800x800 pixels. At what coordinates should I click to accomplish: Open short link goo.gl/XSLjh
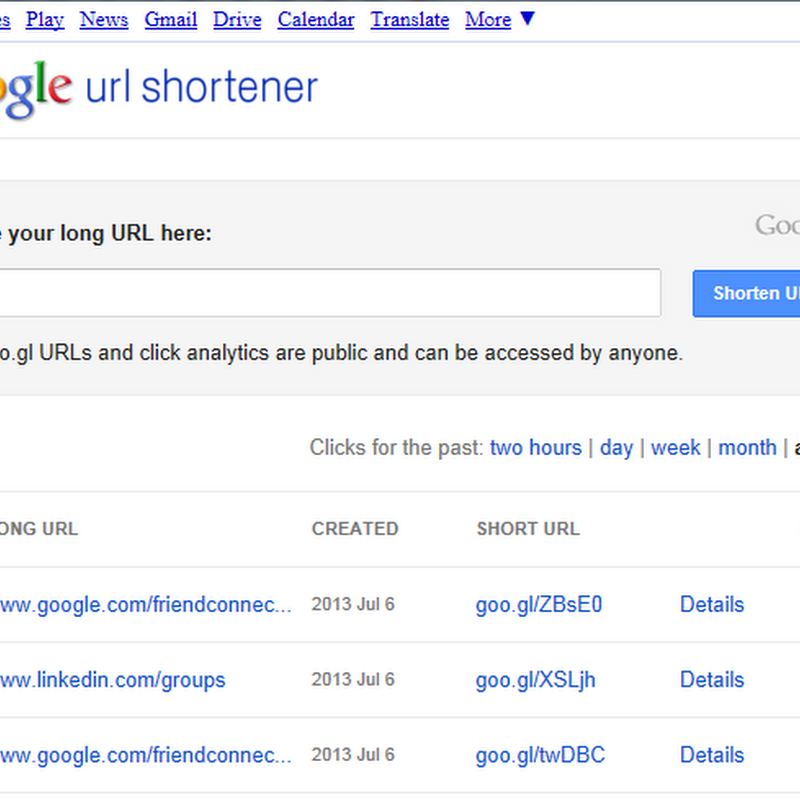(x=535, y=679)
